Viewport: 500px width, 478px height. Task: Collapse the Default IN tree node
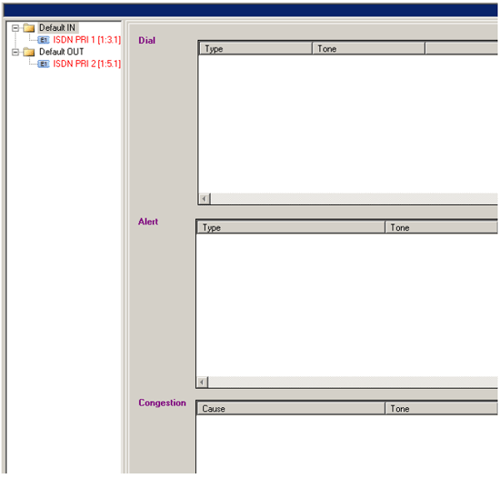click(15, 28)
